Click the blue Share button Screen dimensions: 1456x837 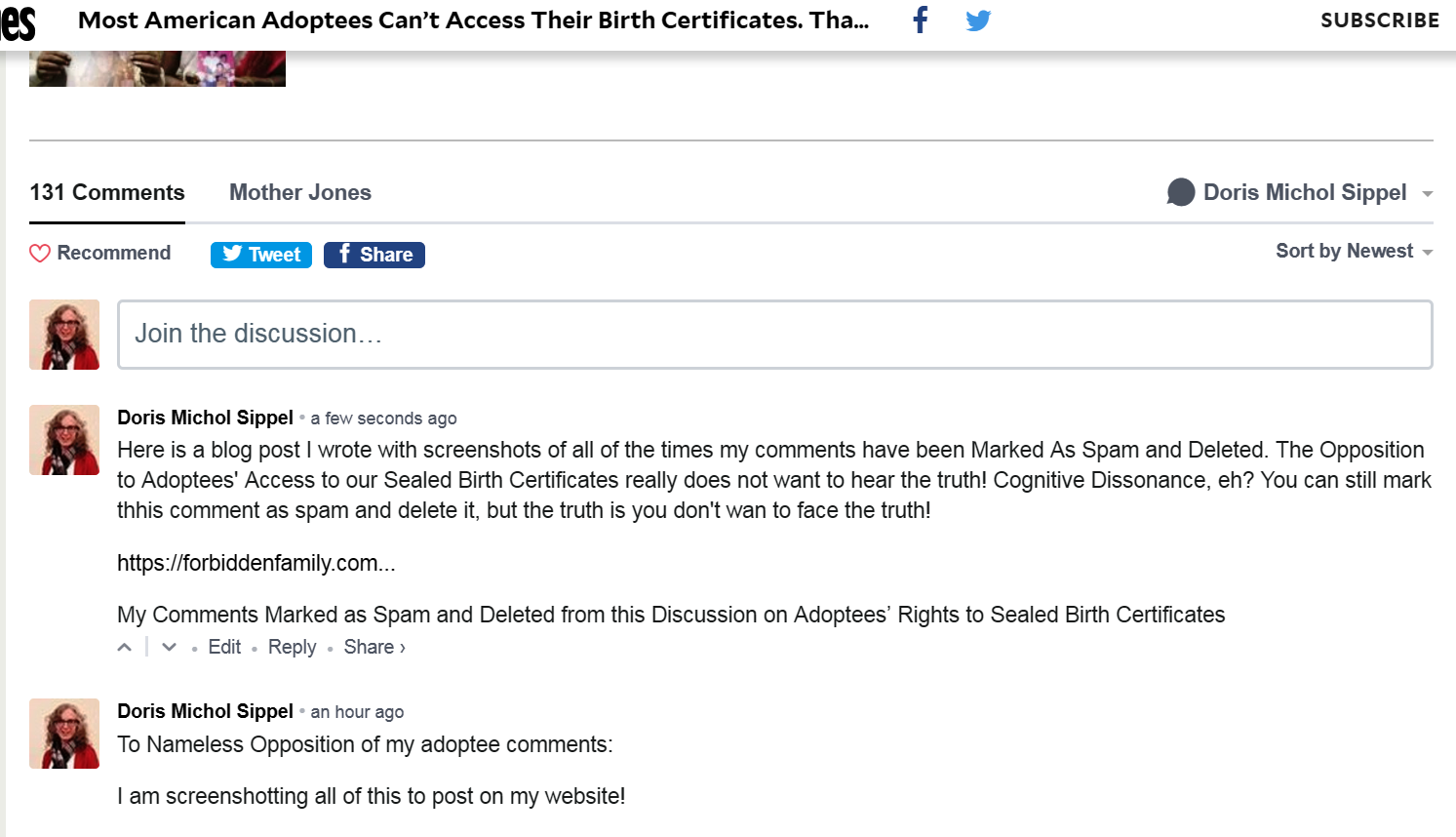click(x=374, y=254)
